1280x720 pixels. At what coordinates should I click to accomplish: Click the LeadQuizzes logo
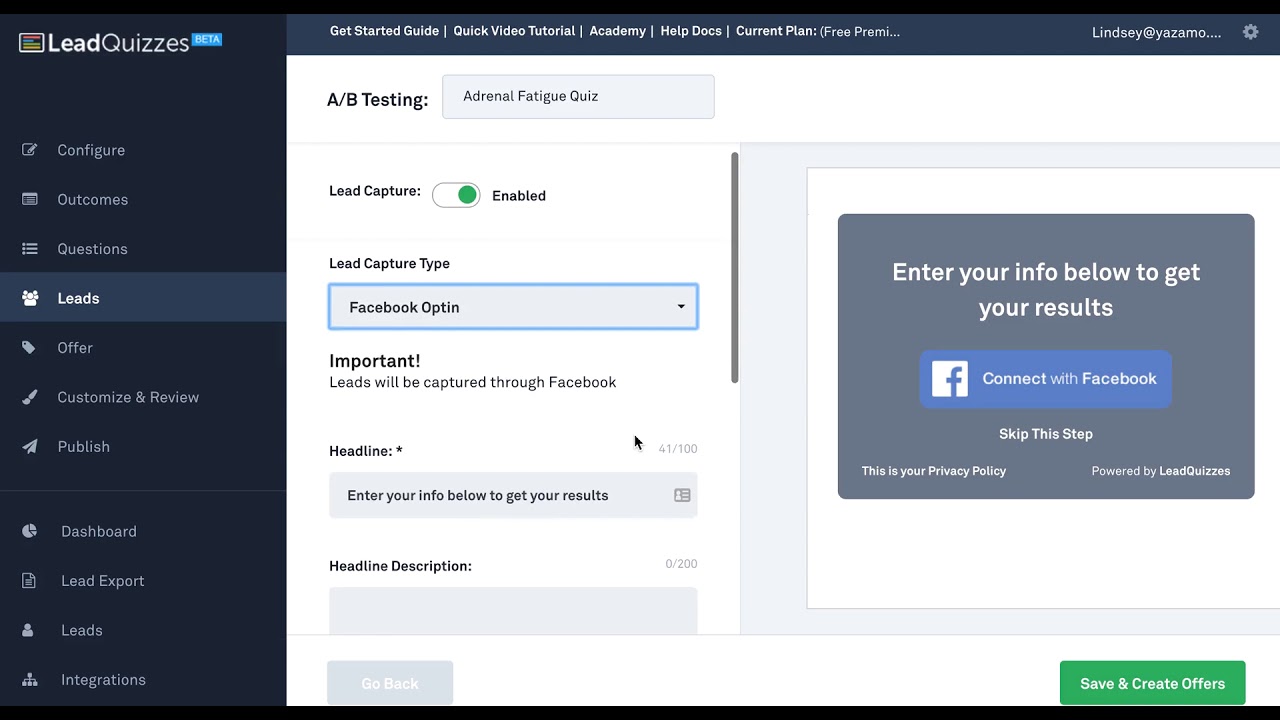pos(120,42)
